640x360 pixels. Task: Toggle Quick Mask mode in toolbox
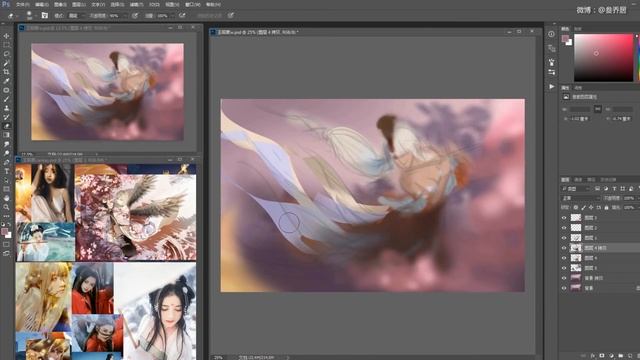(6, 244)
